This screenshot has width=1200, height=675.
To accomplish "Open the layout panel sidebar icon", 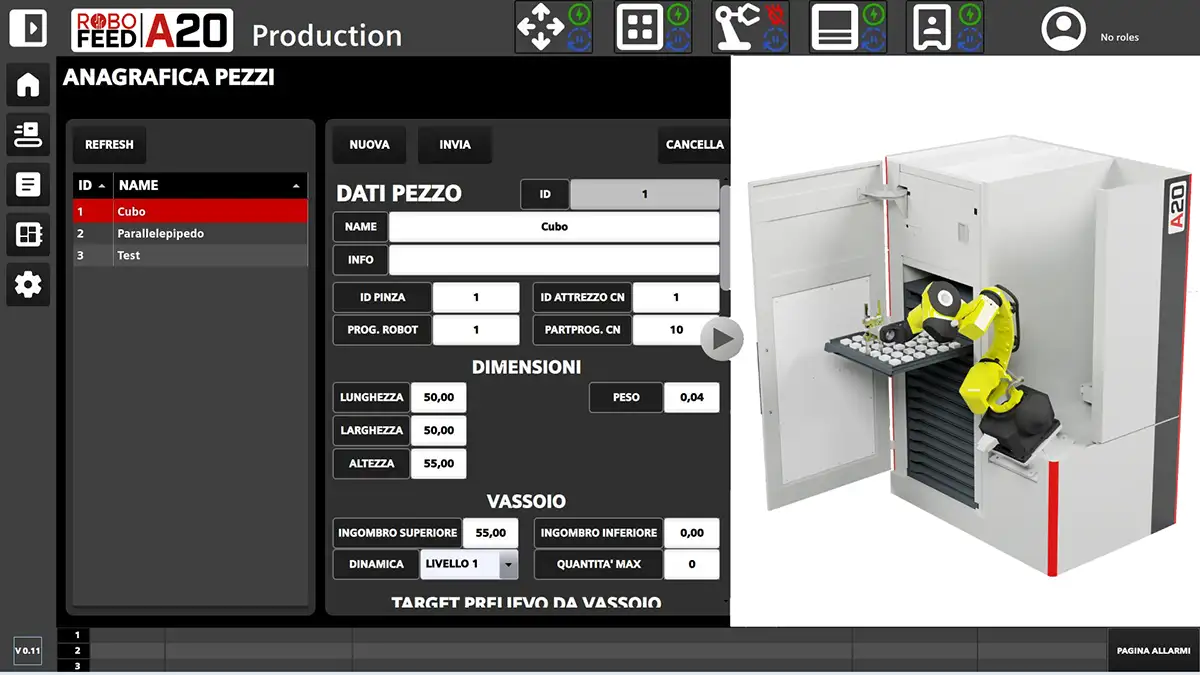I will point(28,235).
